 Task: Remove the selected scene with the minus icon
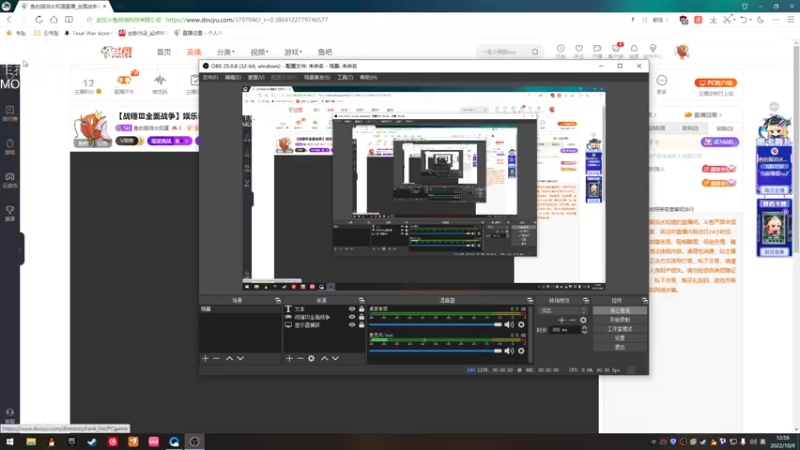[216, 358]
